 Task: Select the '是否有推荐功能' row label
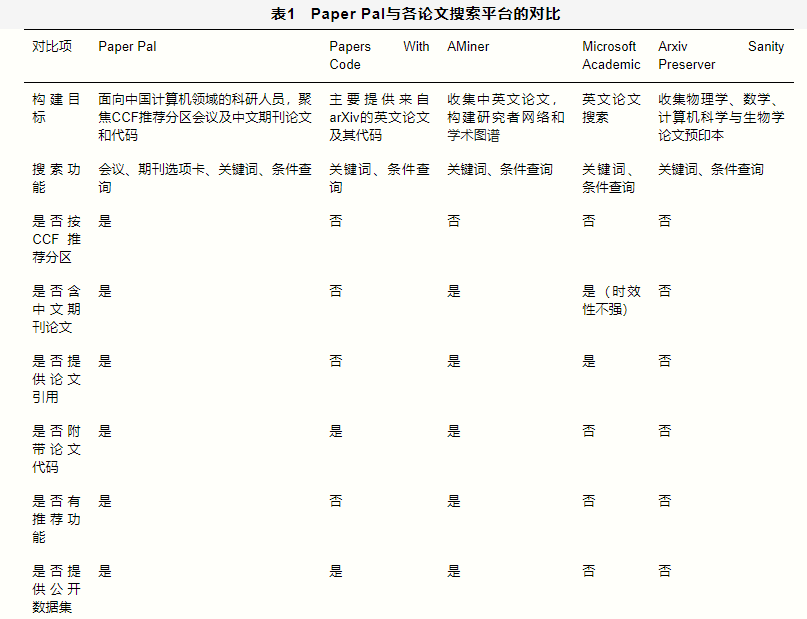(x=56, y=519)
